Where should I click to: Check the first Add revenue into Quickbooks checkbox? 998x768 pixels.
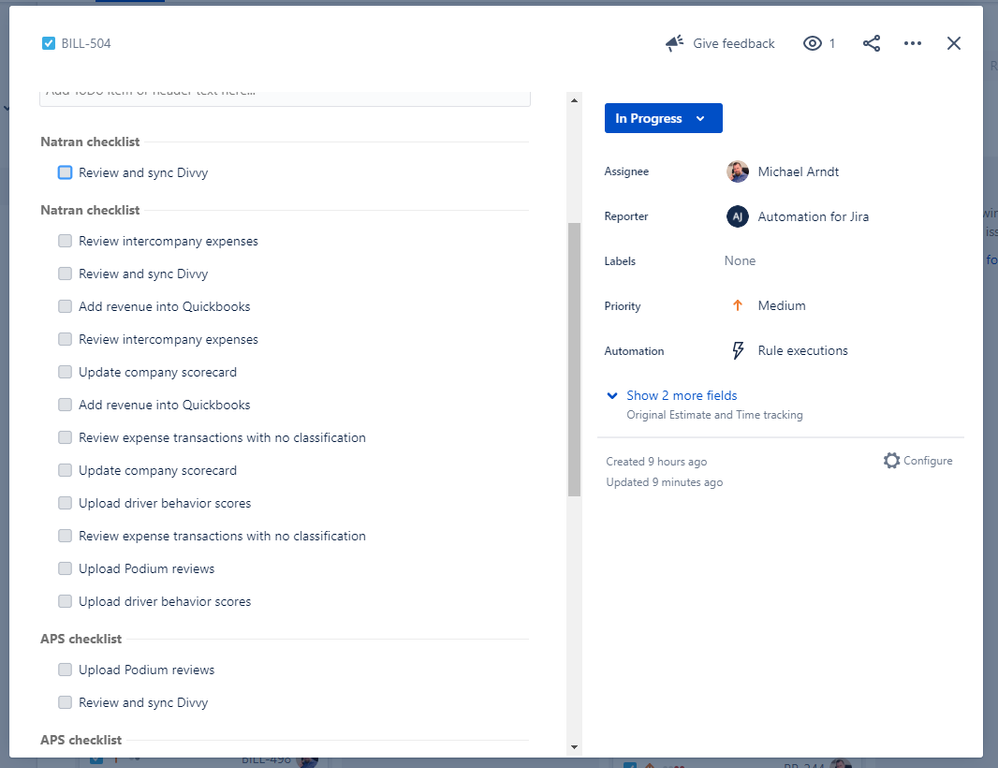pos(65,307)
